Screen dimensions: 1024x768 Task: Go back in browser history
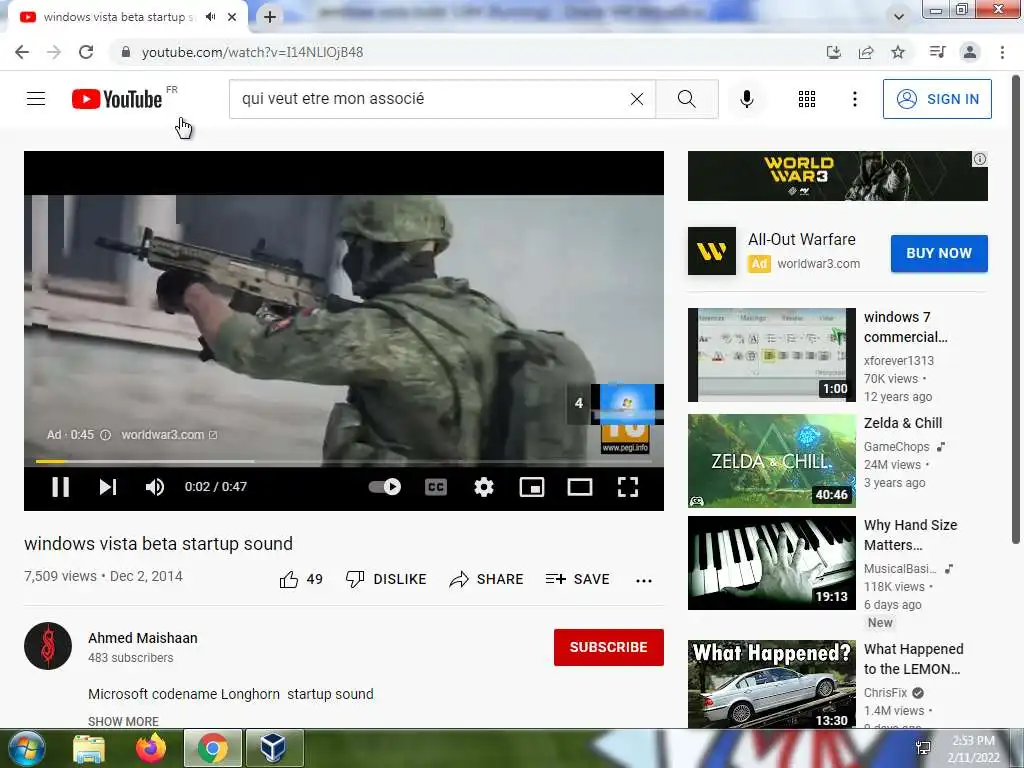pos(22,52)
